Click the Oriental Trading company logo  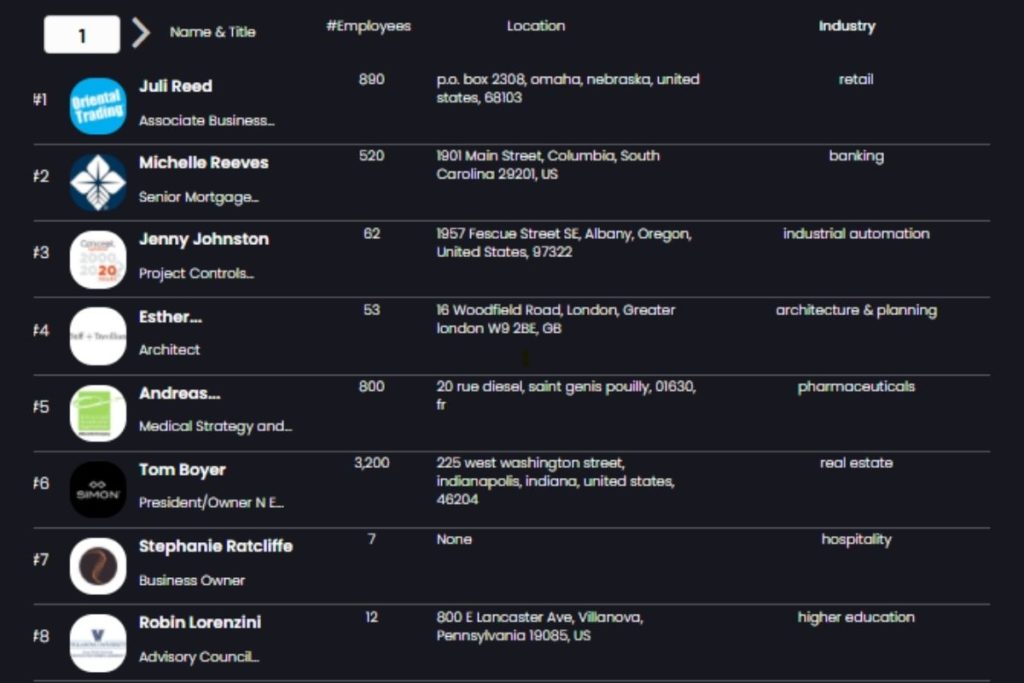tap(98, 105)
